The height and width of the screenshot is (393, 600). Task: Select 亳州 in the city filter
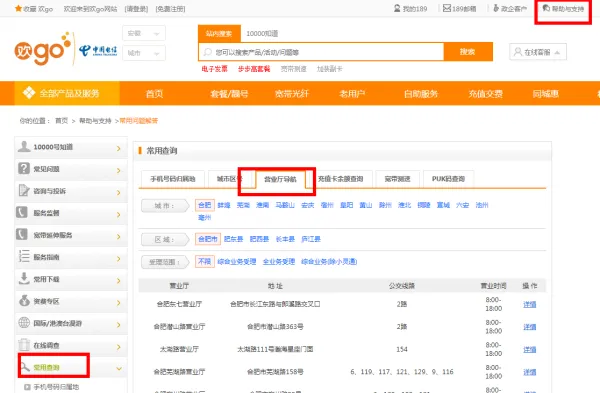click(204, 218)
